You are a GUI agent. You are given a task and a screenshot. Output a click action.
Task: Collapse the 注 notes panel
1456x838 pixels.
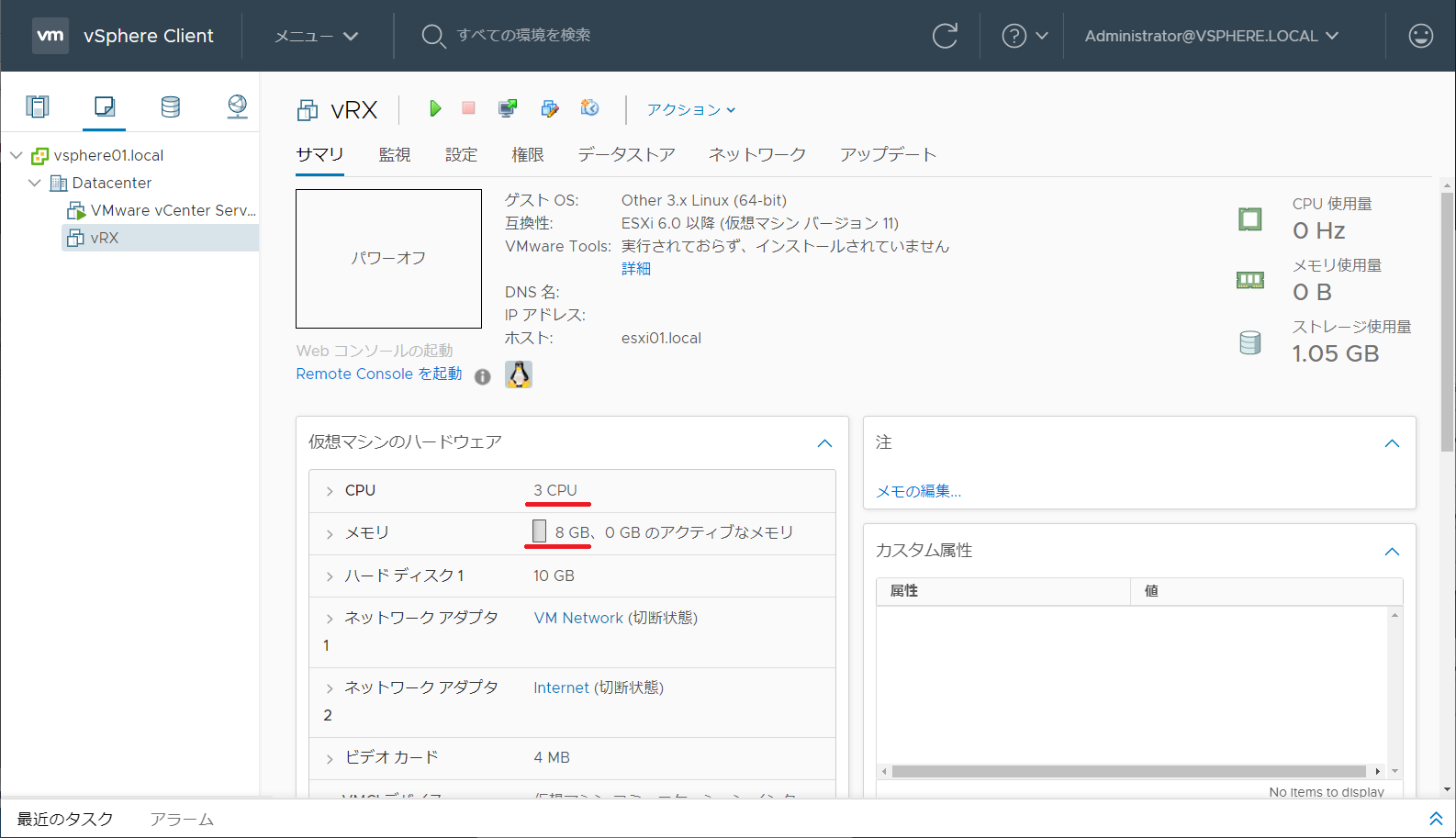(x=1392, y=443)
